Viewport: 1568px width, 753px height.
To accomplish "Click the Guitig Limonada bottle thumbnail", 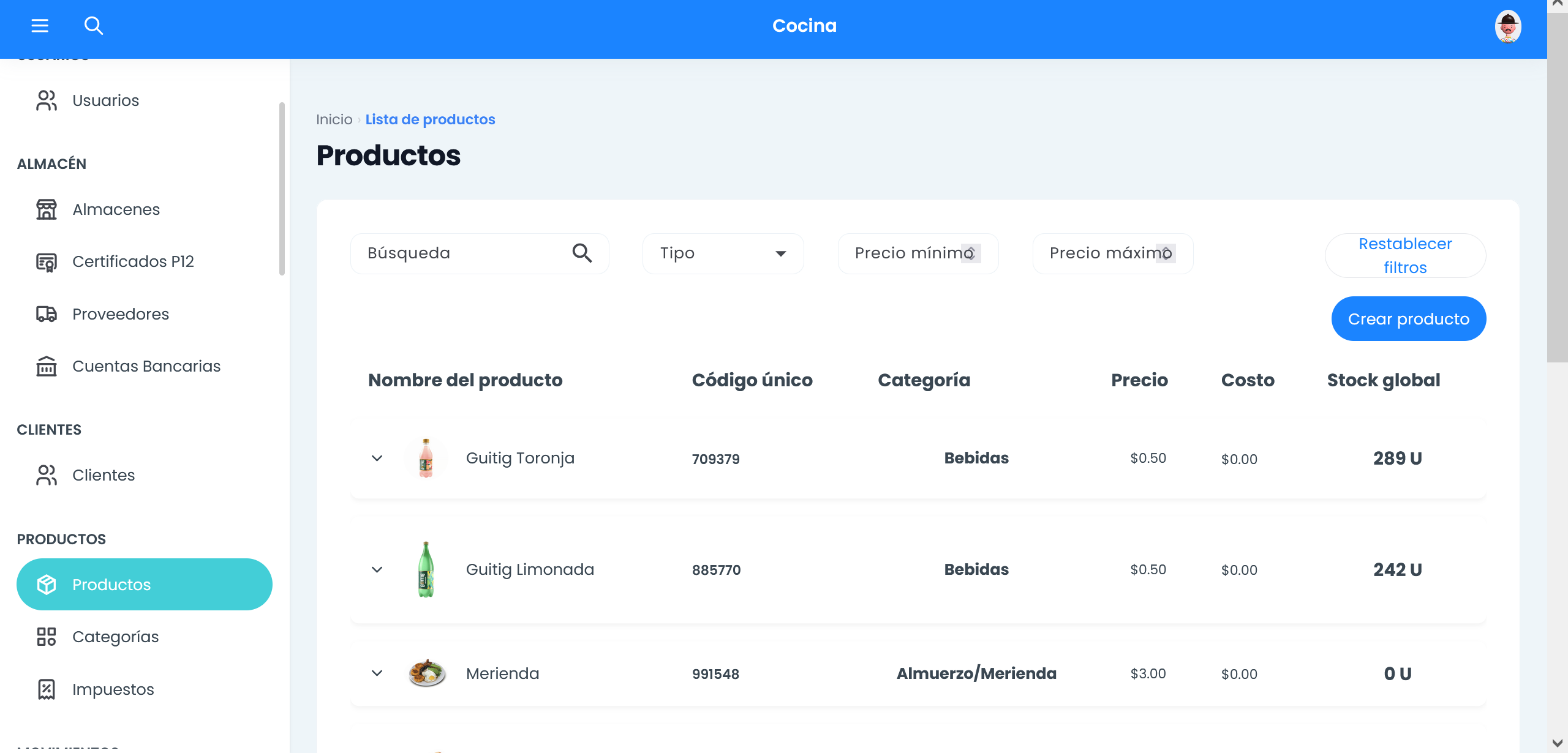I will [426, 569].
